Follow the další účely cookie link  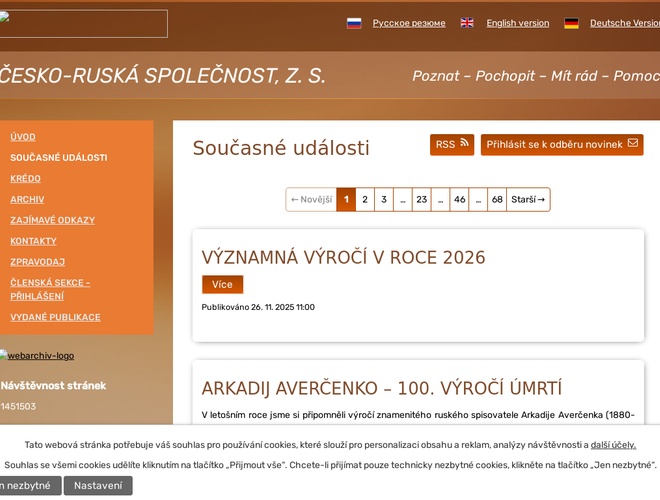(613, 445)
